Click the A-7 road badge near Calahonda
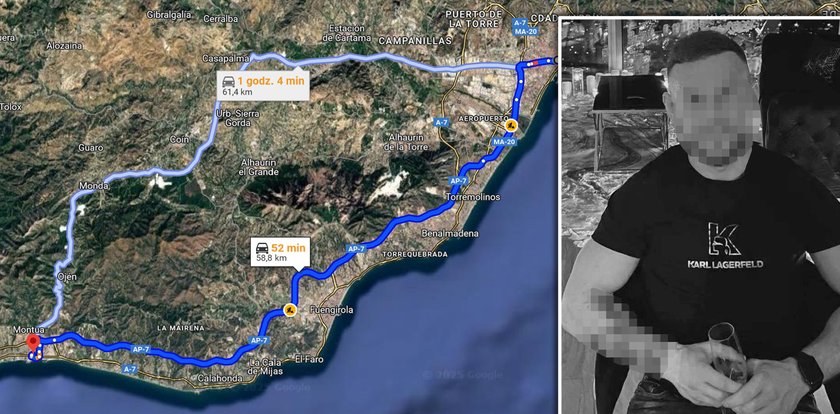The image size is (840, 414). tap(130, 368)
